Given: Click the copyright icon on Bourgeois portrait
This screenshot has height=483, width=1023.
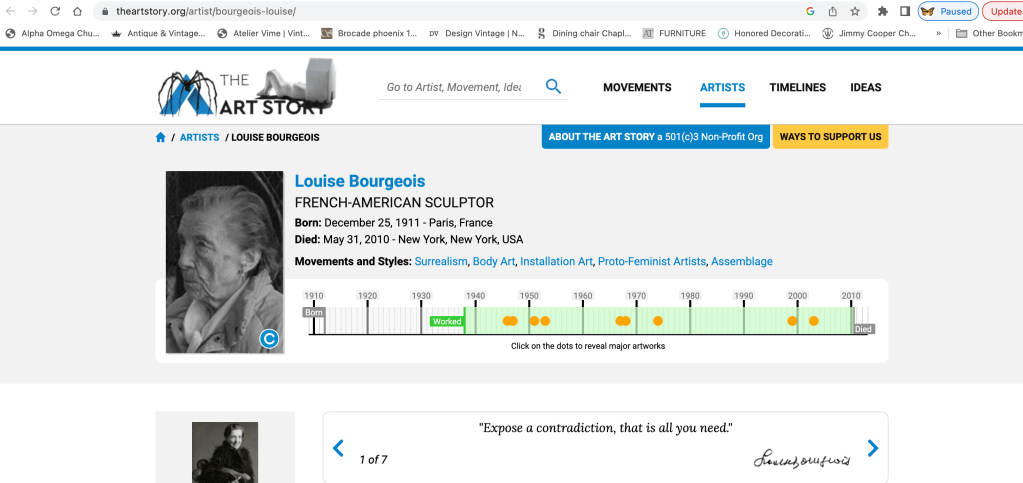Looking at the screenshot, I should point(268,339).
